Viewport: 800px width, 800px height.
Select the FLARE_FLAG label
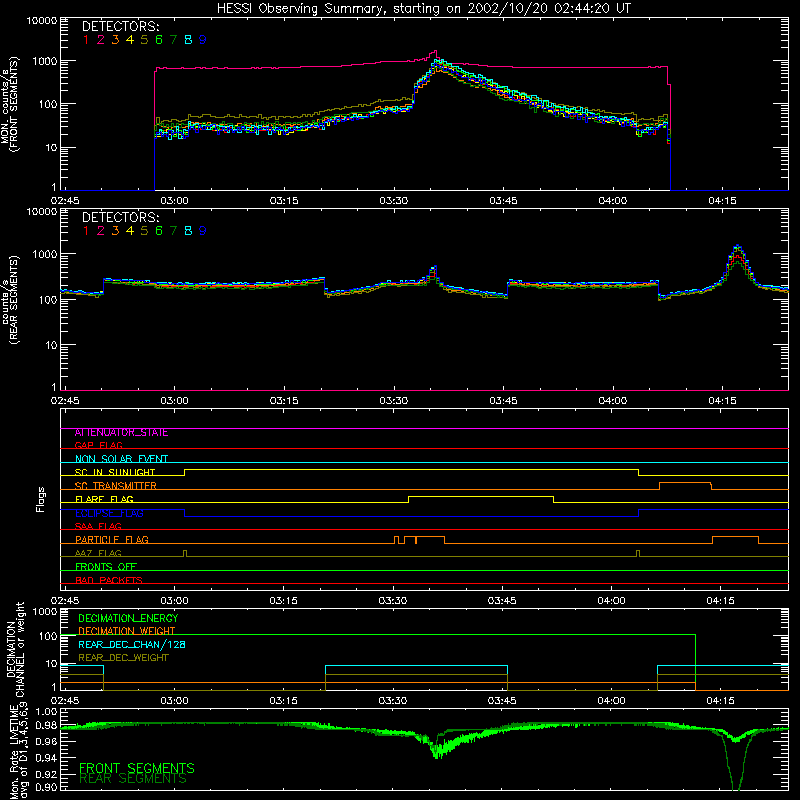104,499
